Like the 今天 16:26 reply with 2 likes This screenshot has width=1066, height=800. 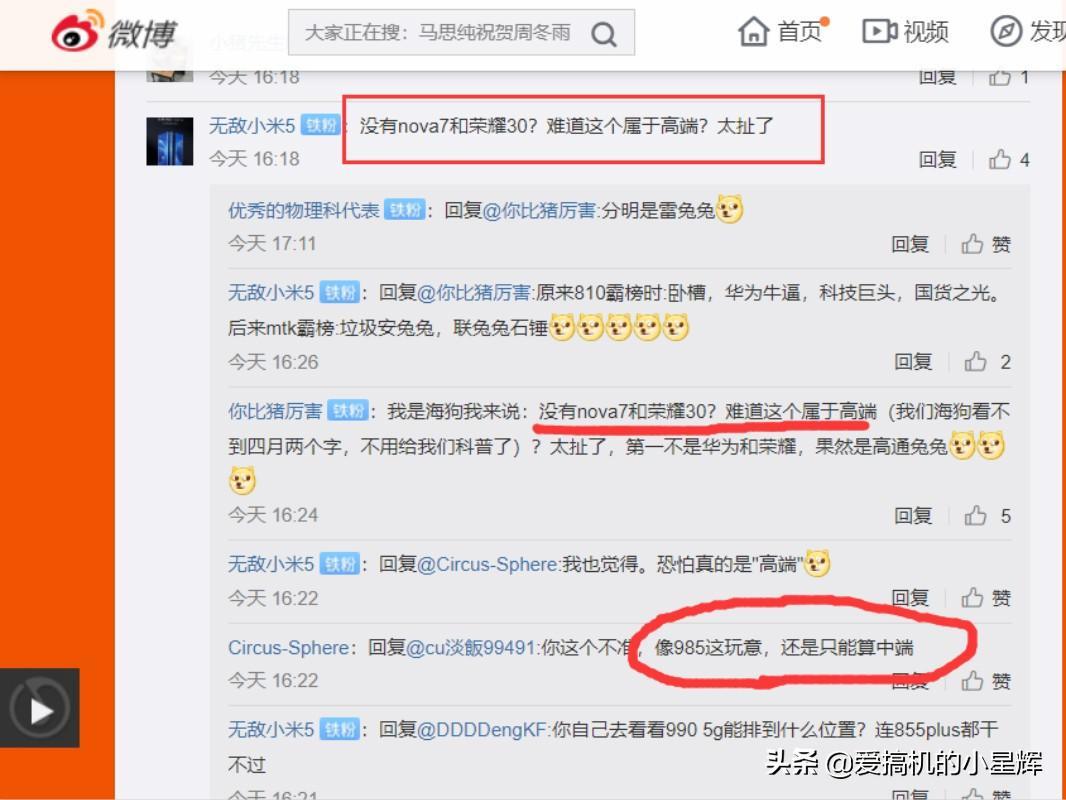[x=976, y=362]
